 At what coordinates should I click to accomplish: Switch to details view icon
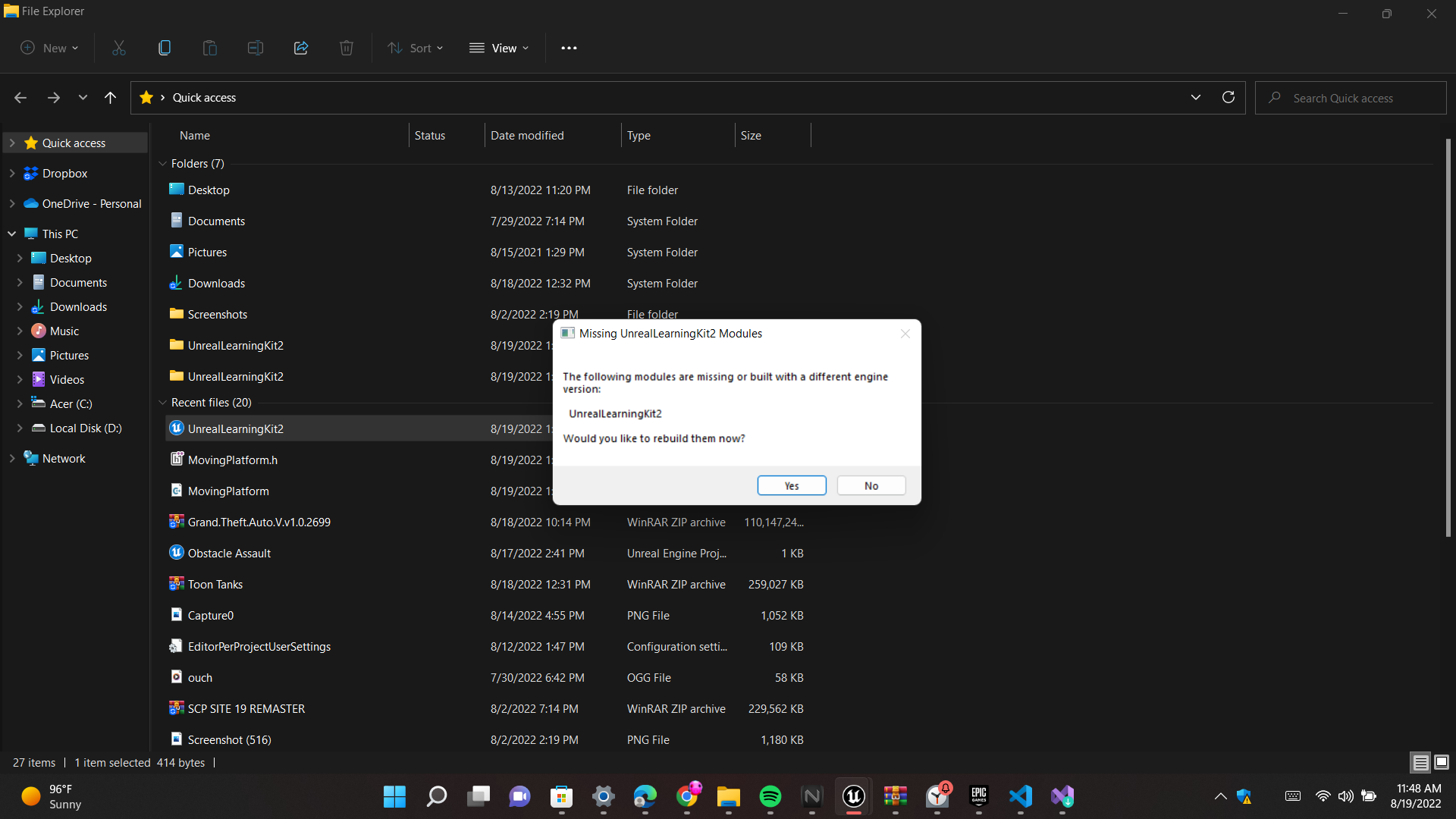pyautogui.click(x=1420, y=762)
